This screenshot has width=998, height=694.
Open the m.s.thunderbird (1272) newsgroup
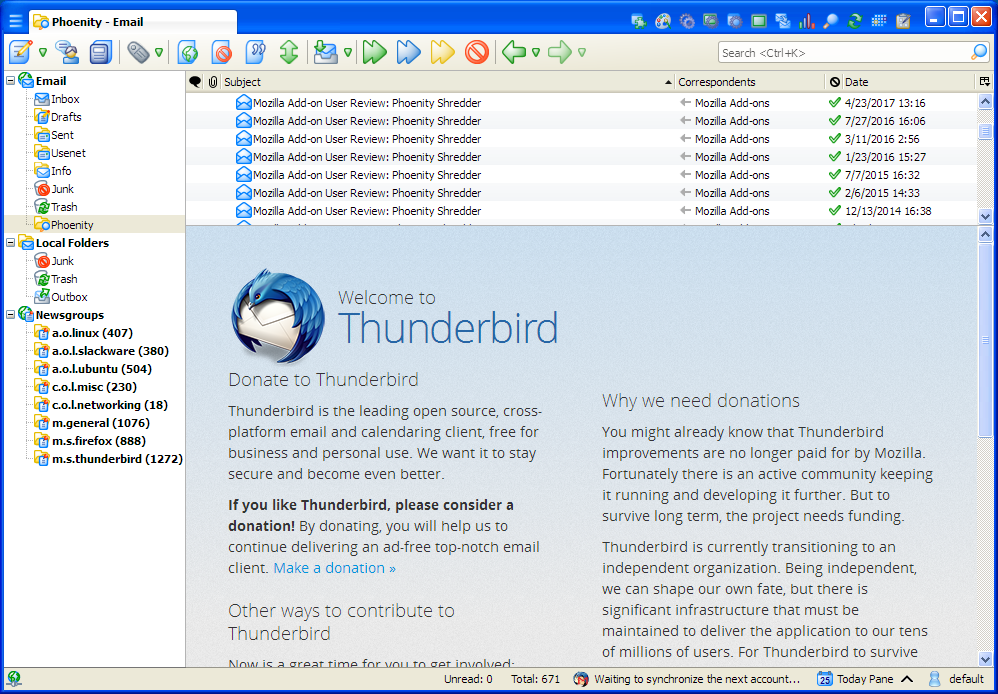[117, 458]
